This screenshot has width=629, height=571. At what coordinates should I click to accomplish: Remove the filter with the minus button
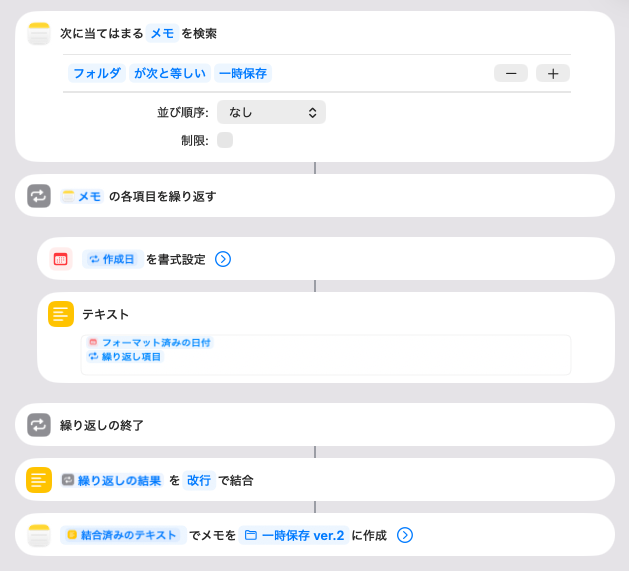[x=511, y=73]
